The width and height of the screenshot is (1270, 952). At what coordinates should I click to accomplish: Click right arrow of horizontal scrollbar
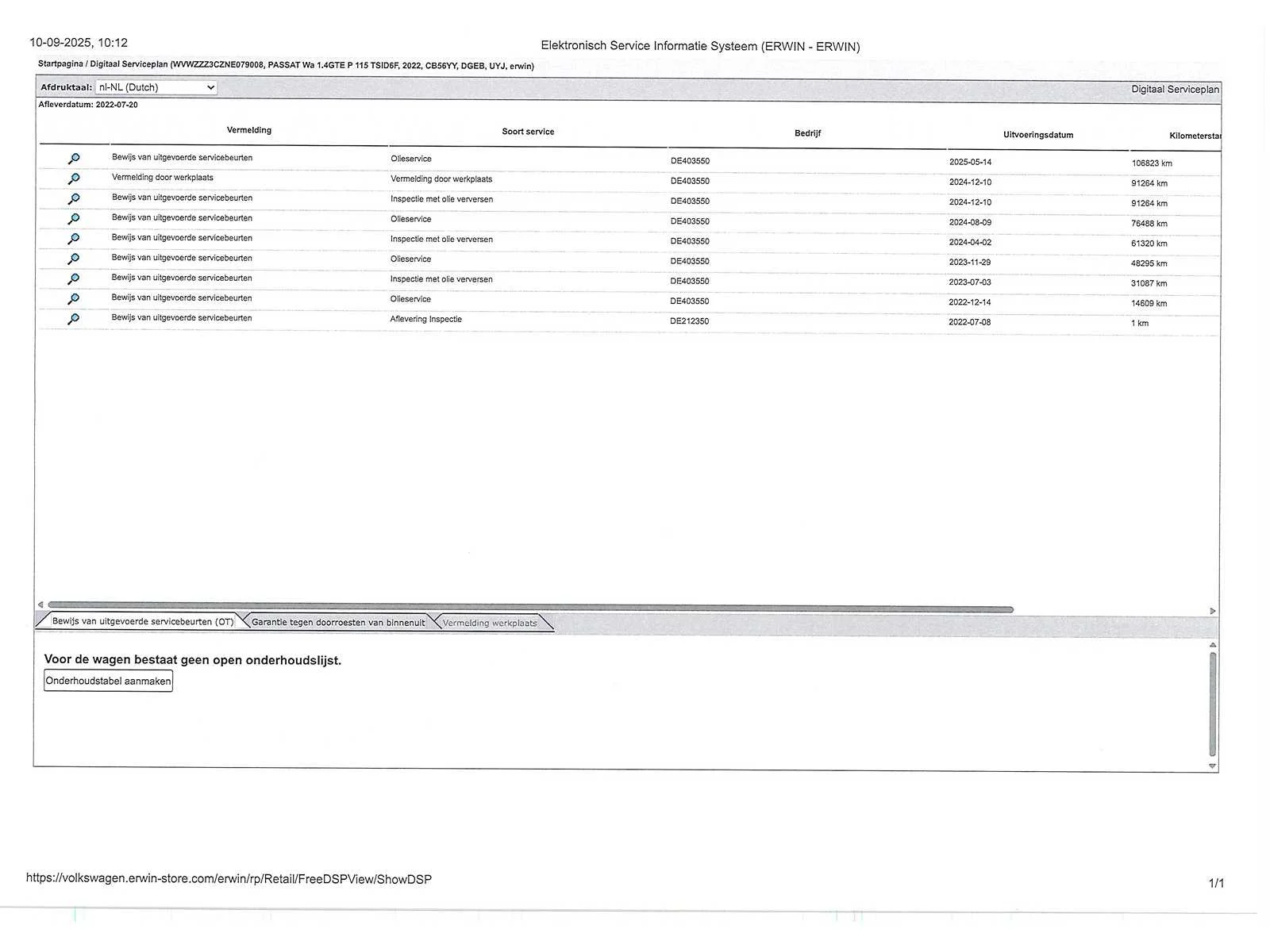tap(1212, 611)
